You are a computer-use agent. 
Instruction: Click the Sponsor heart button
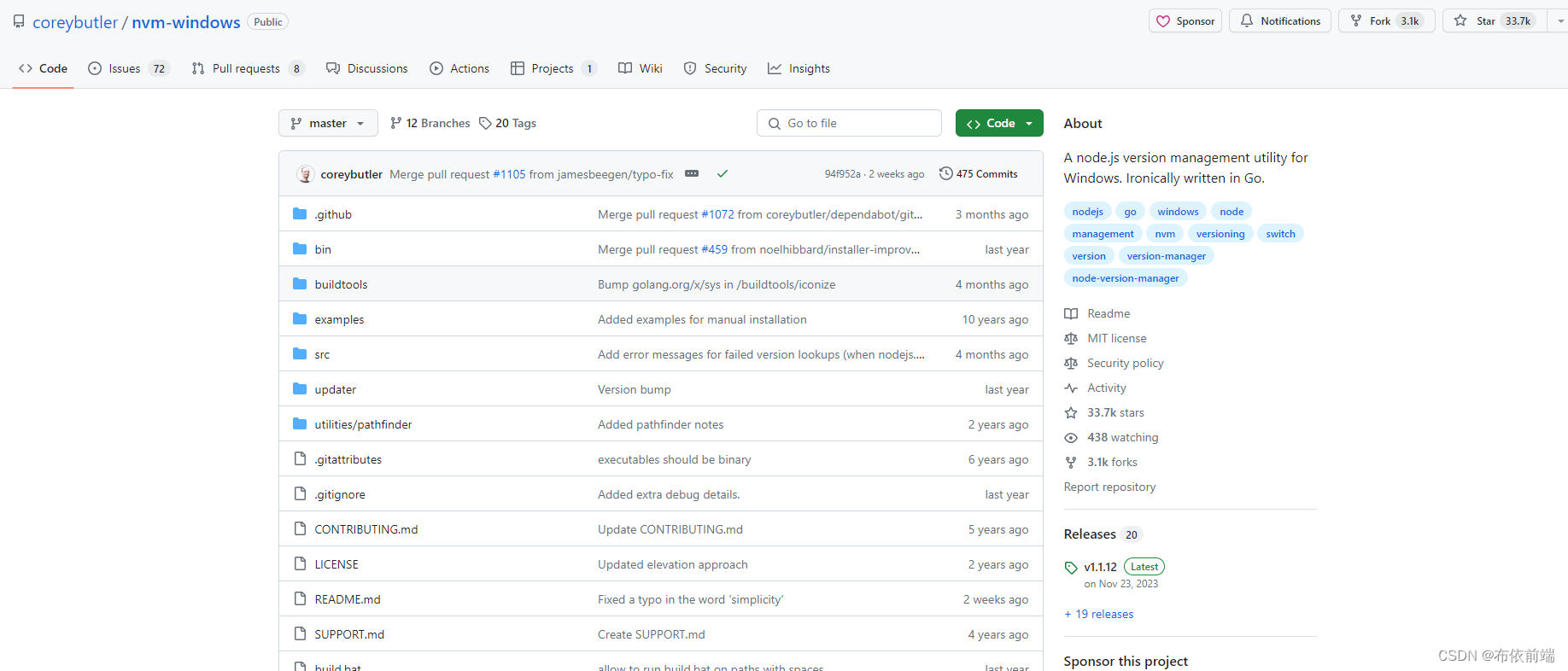1185,21
